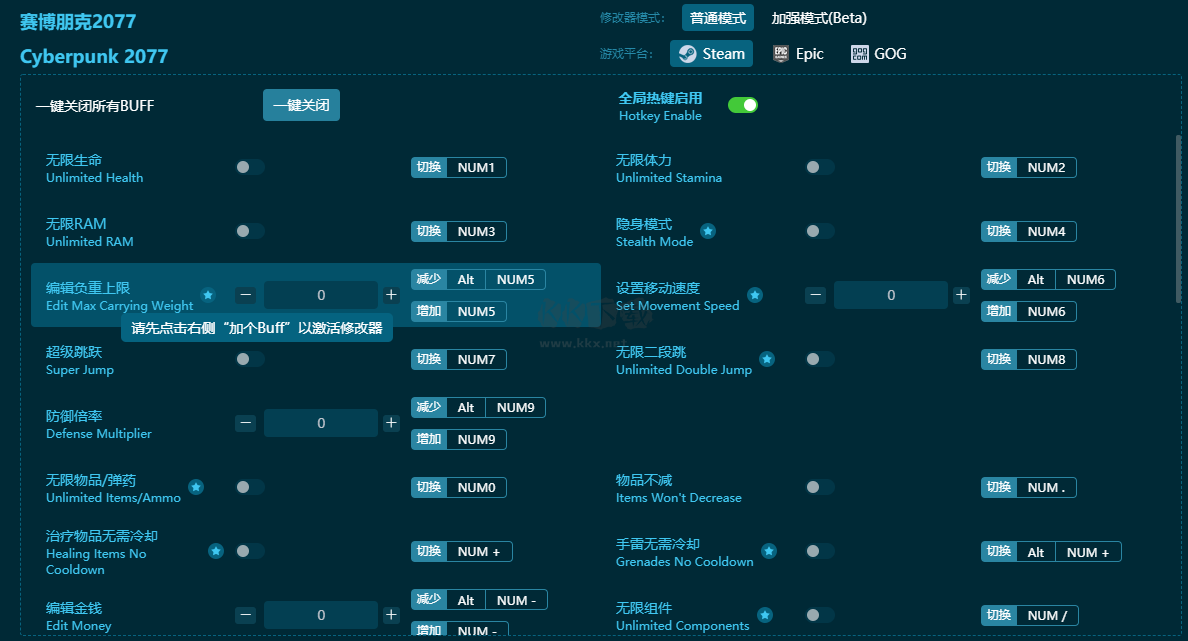Click the star icon next to Unlimited Double Jump
1188x641 pixels.
point(767,359)
